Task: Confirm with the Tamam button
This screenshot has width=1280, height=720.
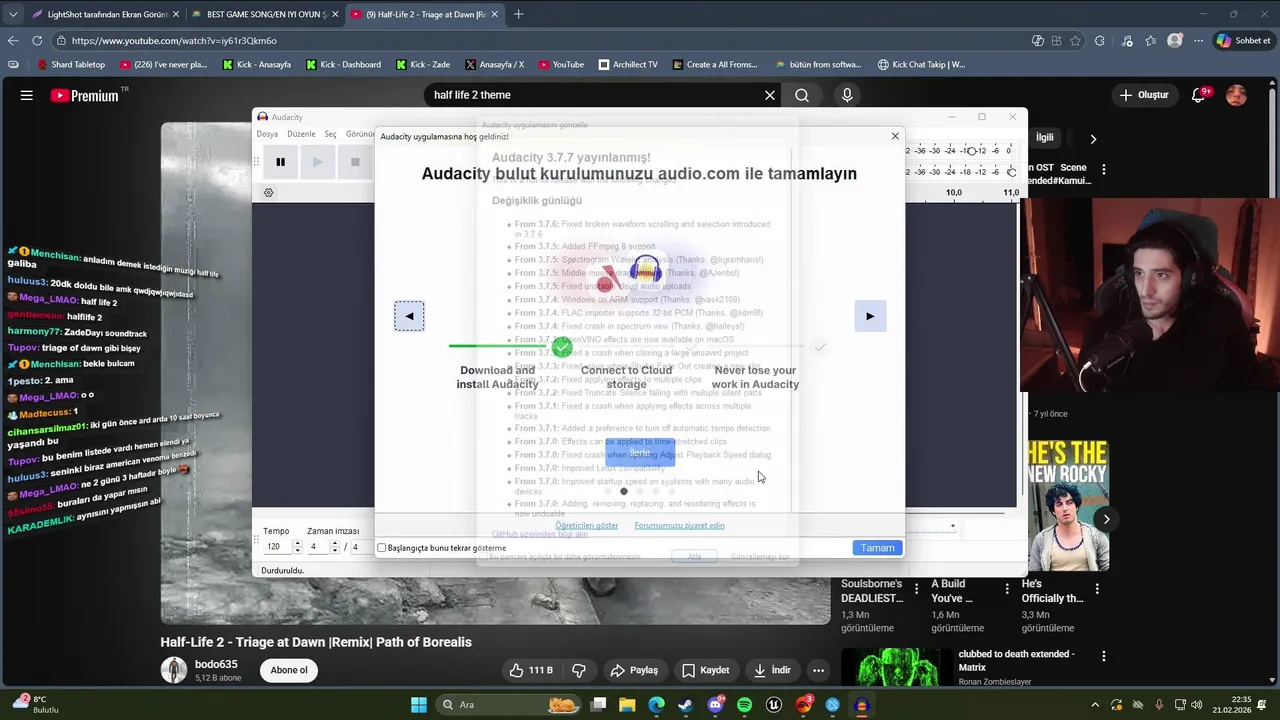Action: [878, 548]
